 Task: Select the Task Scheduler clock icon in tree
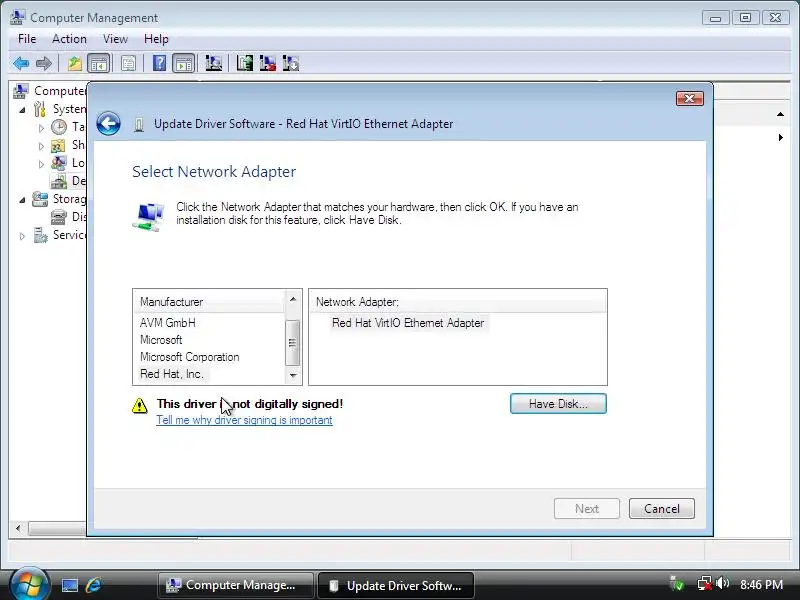(x=59, y=127)
